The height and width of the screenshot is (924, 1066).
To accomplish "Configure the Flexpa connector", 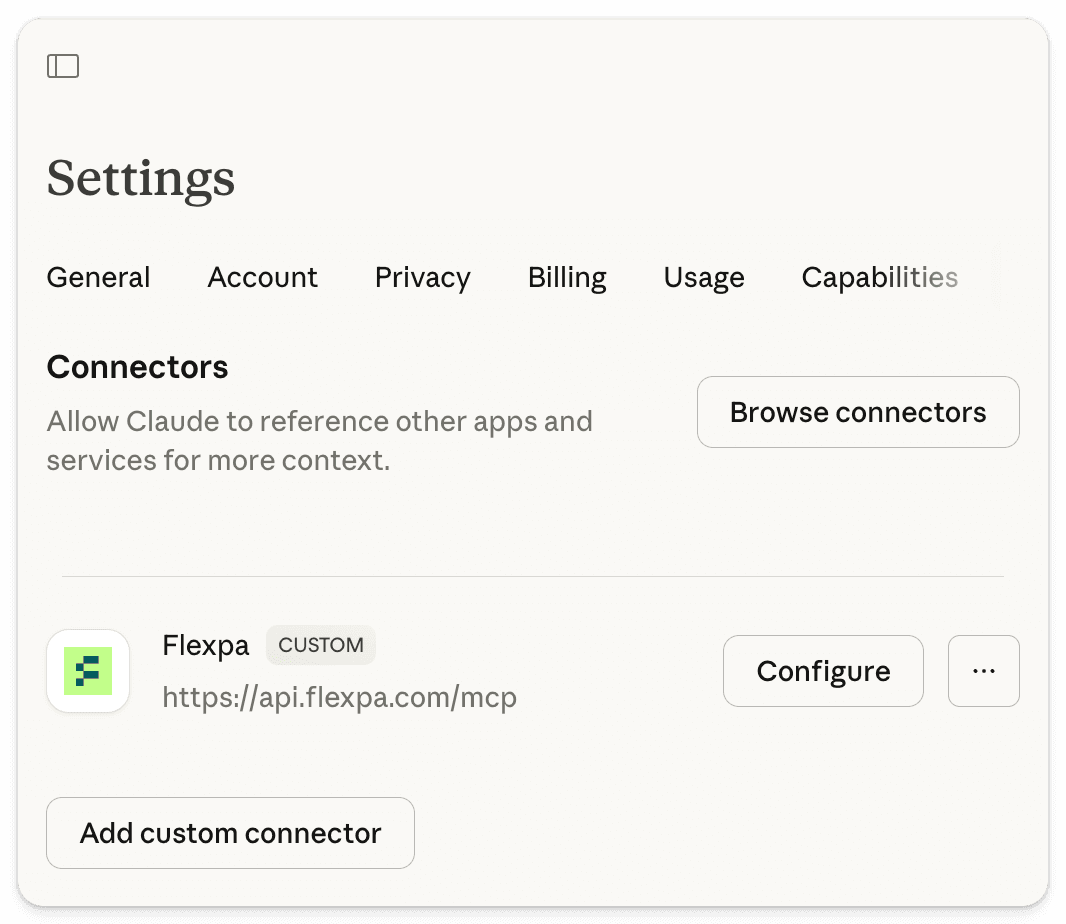I will [823, 671].
